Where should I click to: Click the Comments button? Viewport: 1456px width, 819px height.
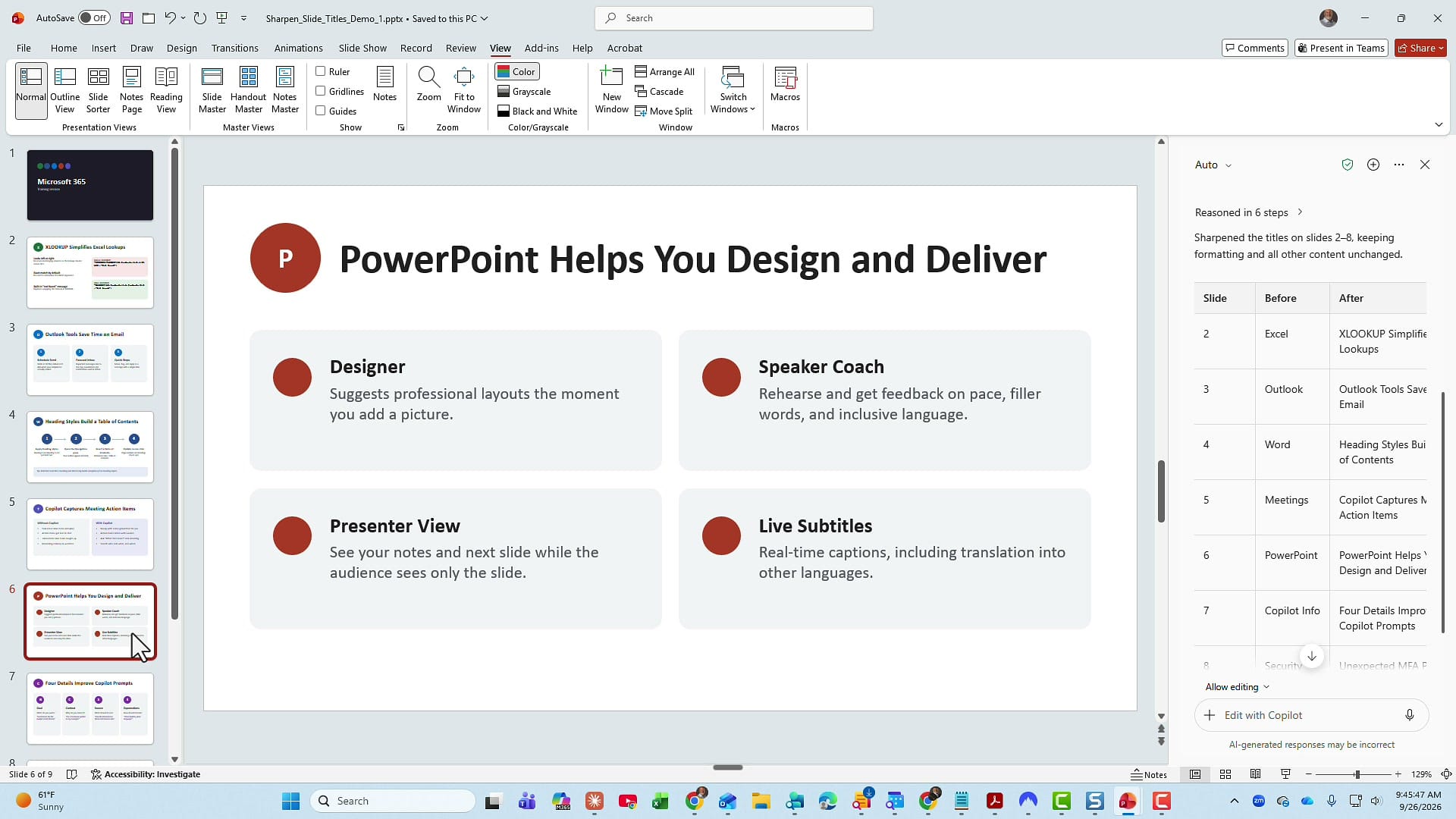1255,48
